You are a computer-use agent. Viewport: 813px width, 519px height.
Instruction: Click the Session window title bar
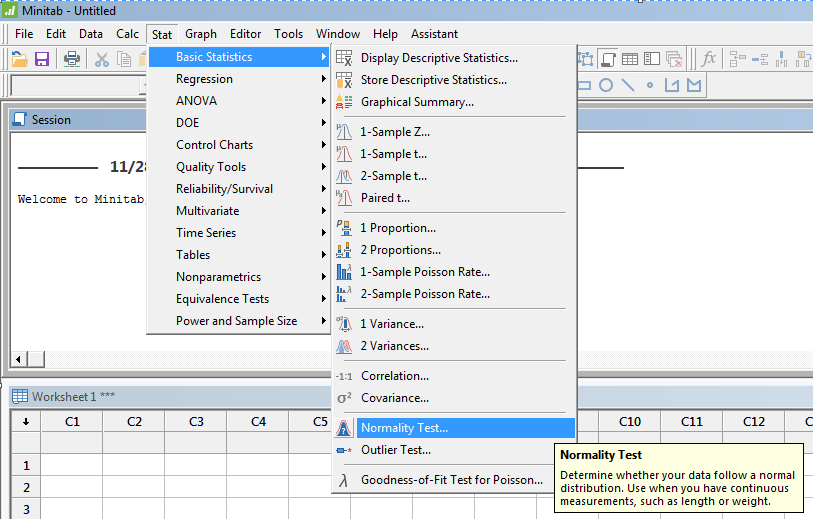pyautogui.click(x=79, y=120)
